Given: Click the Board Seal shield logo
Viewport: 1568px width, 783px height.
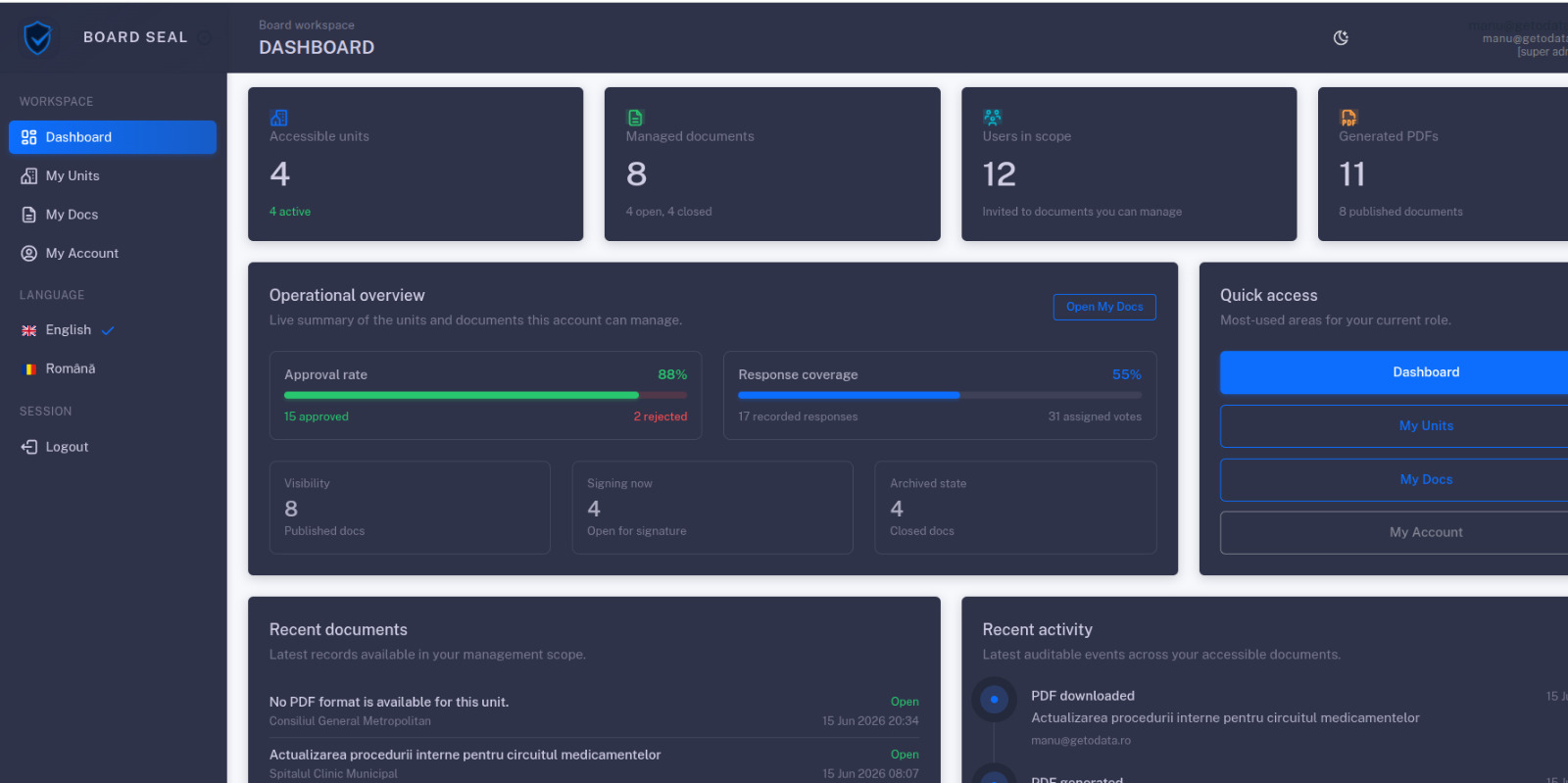Looking at the screenshot, I should pyautogui.click(x=37, y=38).
